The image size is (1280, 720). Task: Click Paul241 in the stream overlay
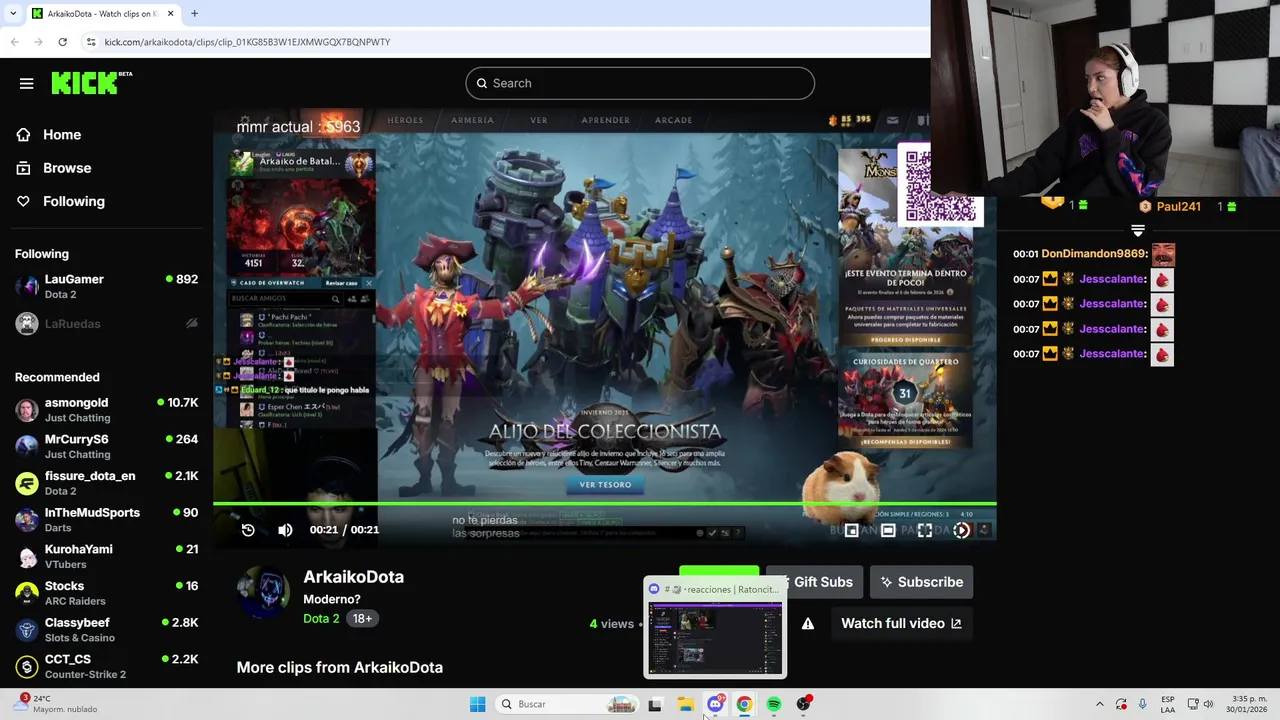coord(1178,206)
